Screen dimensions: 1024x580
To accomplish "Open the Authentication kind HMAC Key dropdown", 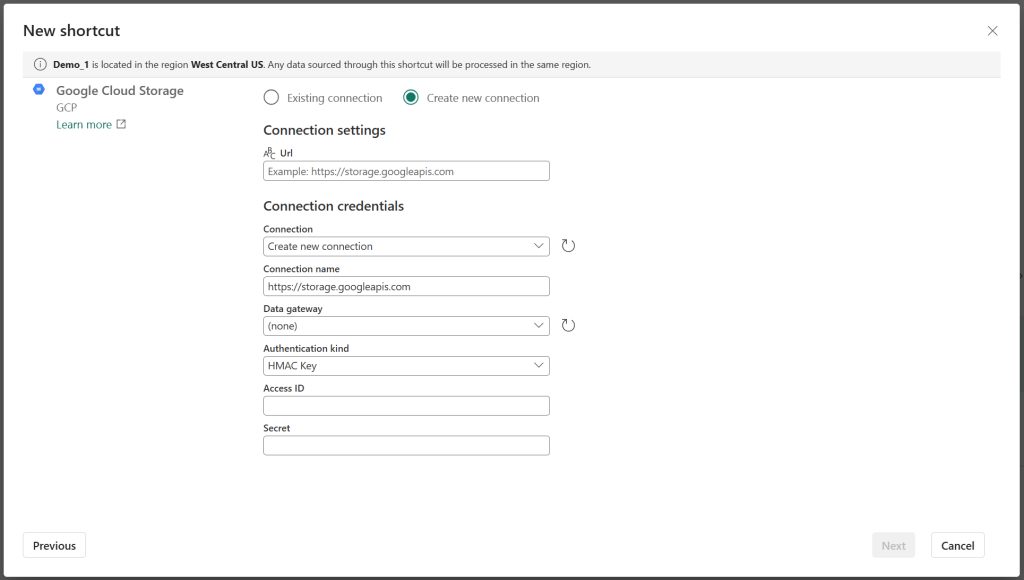I will pyautogui.click(x=406, y=366).
